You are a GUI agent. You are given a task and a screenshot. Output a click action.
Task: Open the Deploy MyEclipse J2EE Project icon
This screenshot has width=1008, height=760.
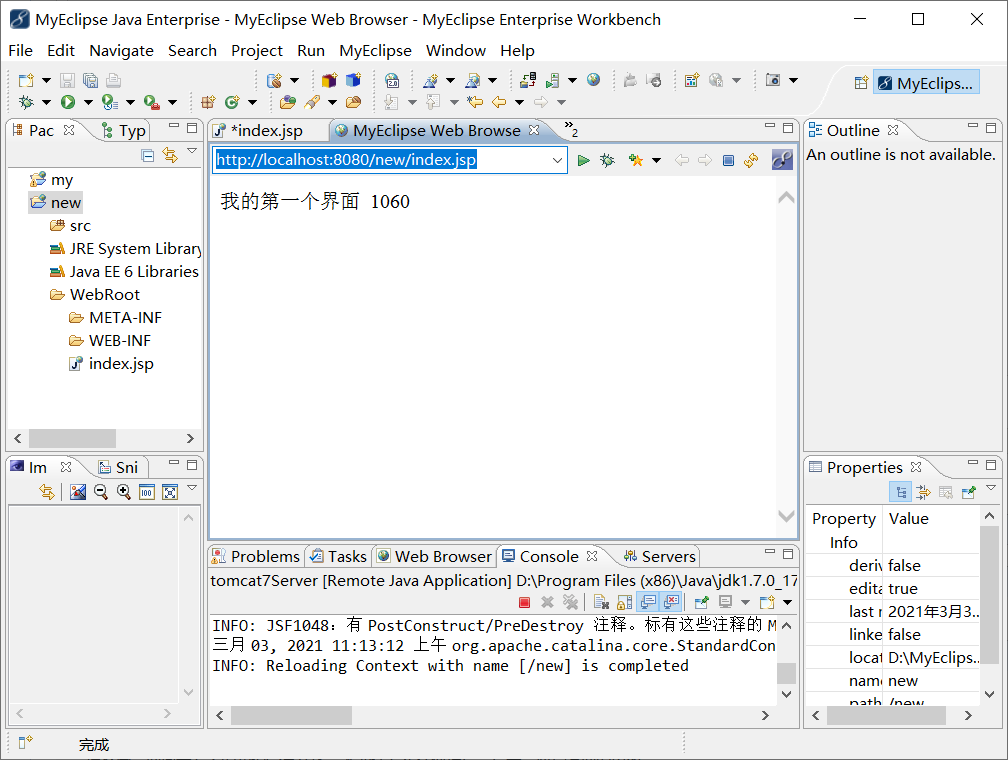[528, 80]
